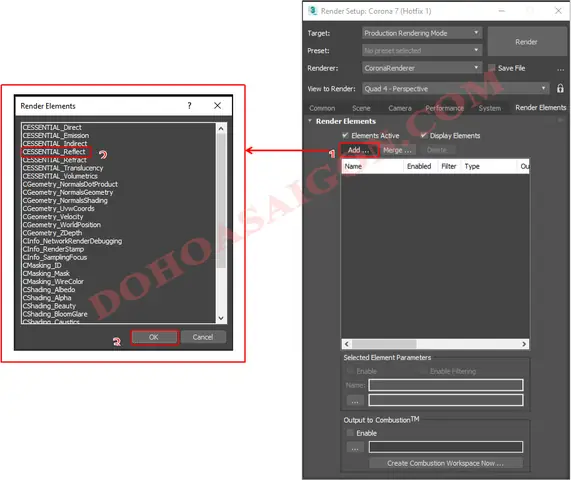Switch to the System tab
The image size is (571, 480).
click(489, 108)
